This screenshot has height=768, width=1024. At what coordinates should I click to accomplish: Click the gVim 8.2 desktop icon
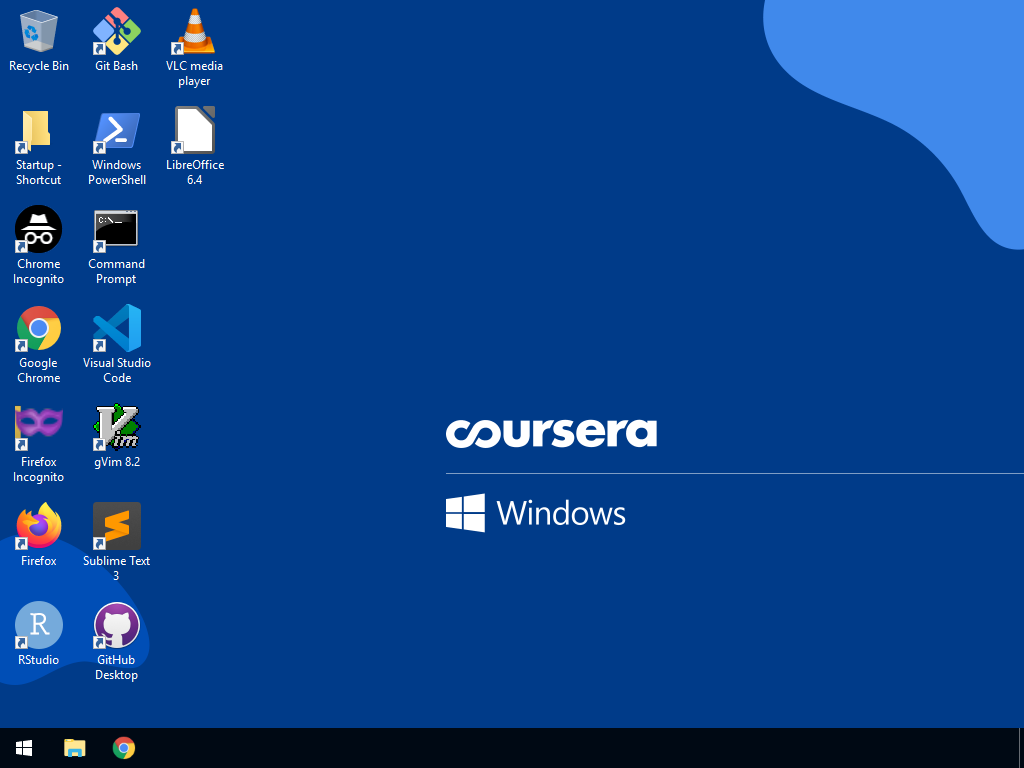116,427
